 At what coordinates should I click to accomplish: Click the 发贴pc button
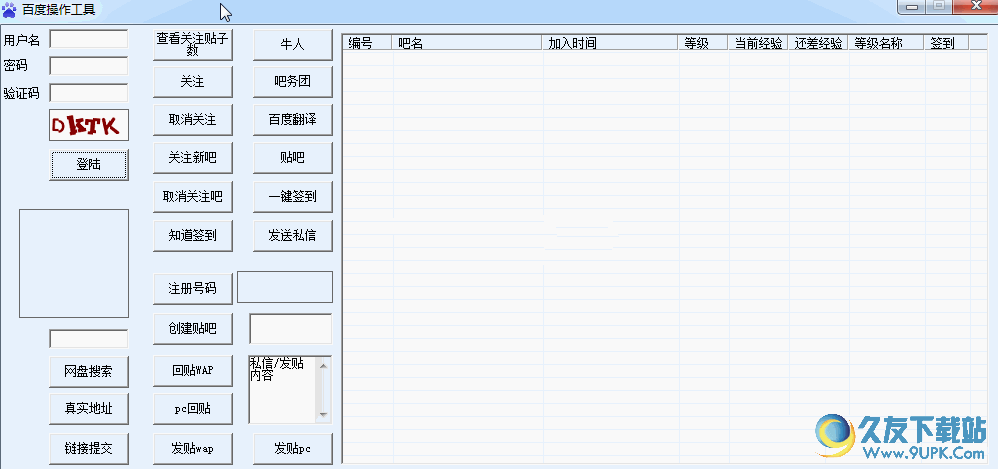pyautogui.click(x=293, y=449)
